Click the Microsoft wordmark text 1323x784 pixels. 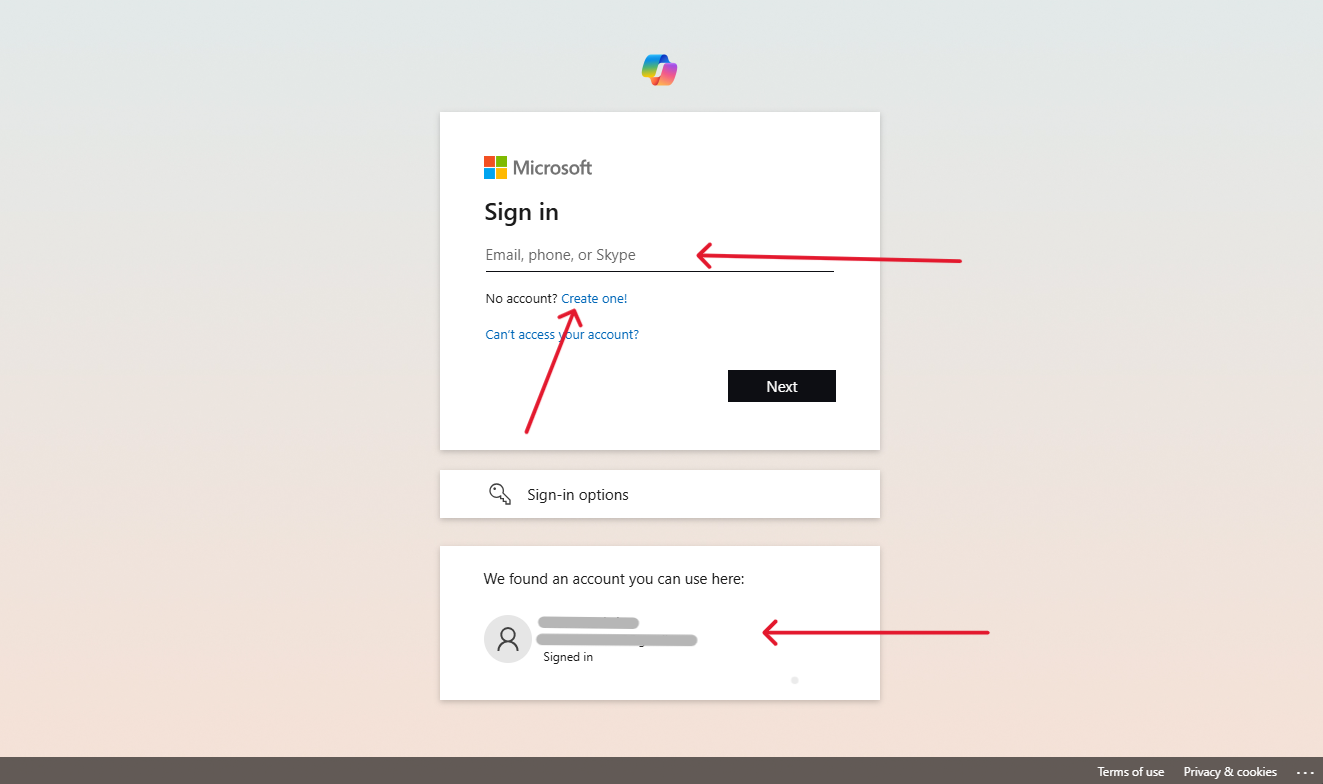(552, 168)
